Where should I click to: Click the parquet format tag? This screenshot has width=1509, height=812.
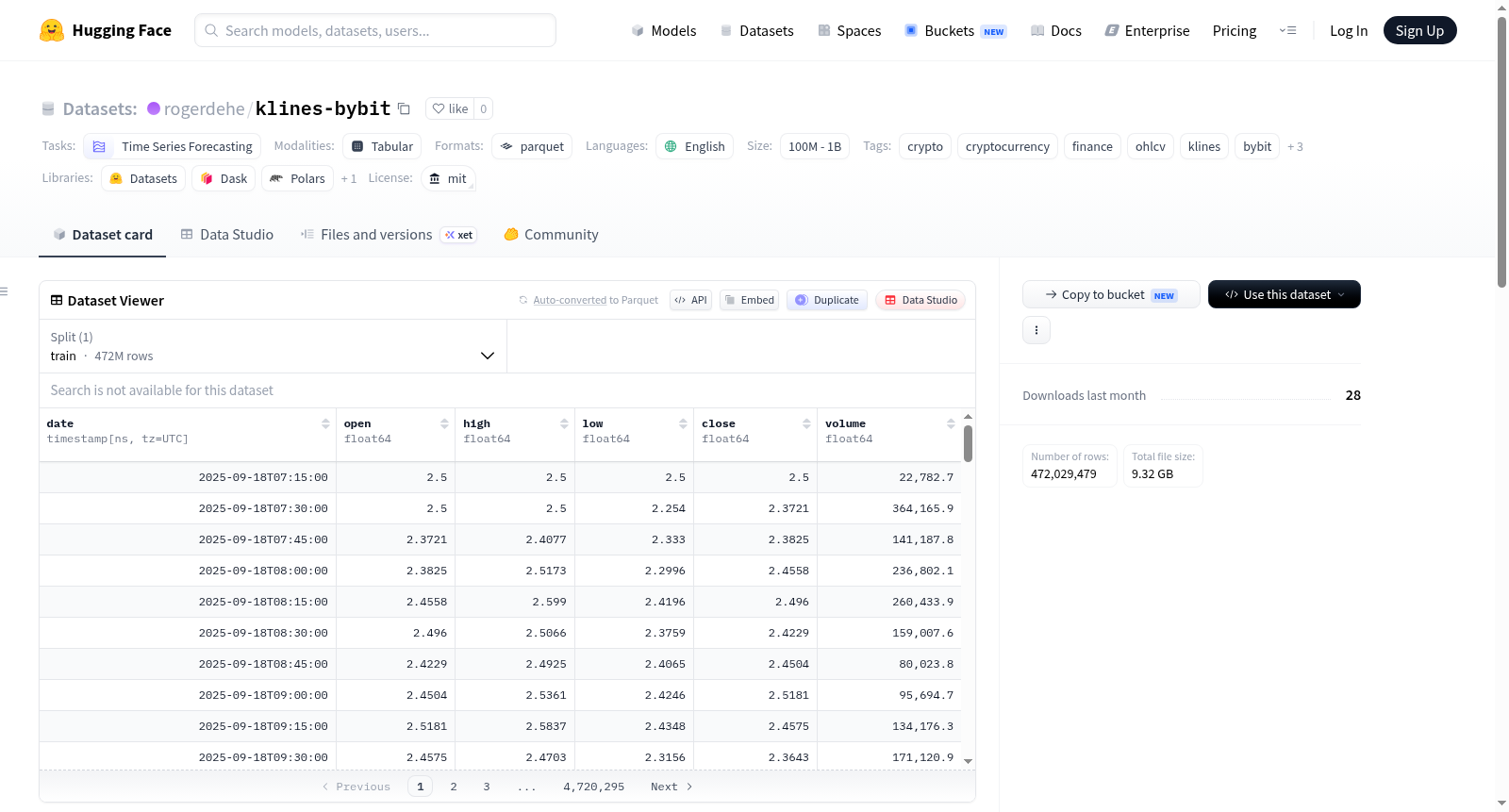pos(532,146)
